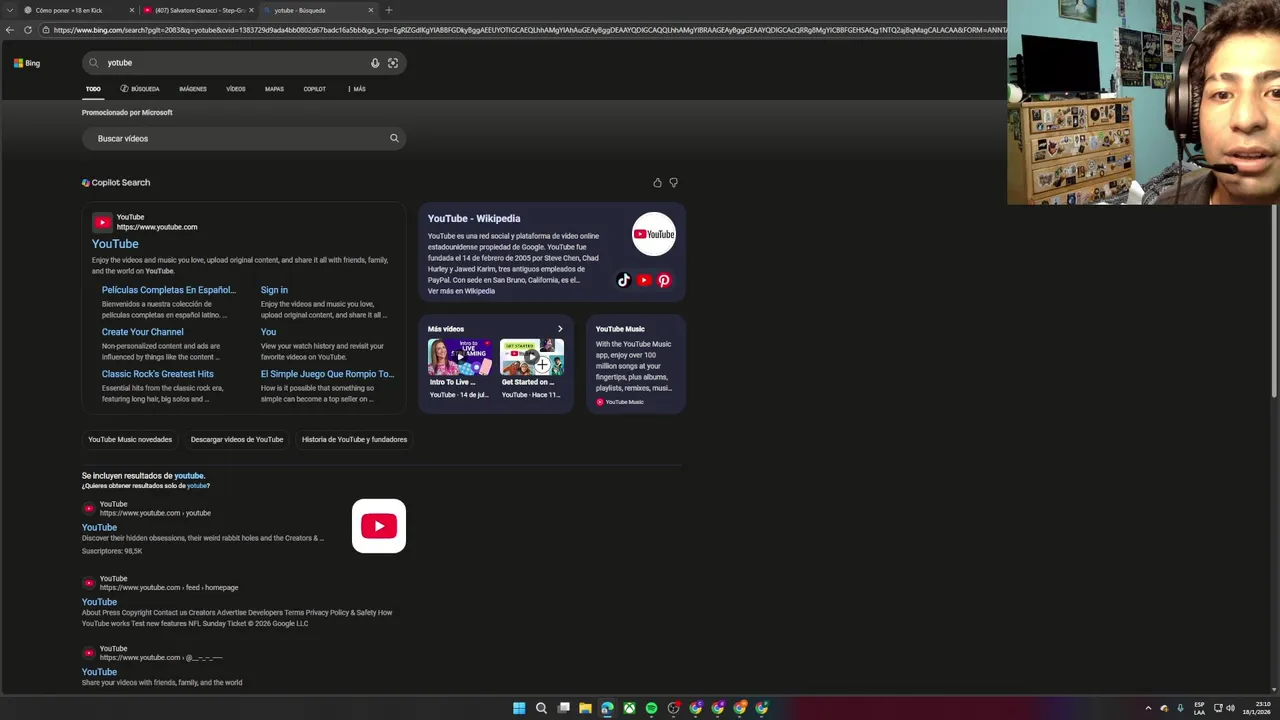
Task: Open Windows taskbar search
Action: click(x=541, y=708)
